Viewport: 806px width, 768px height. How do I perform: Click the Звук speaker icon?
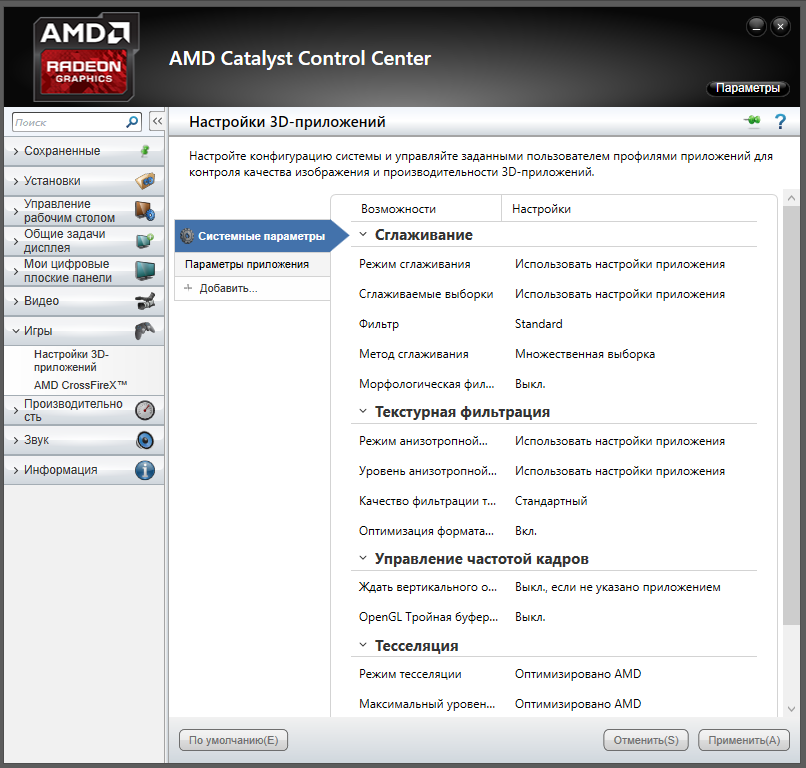point(145,440)
